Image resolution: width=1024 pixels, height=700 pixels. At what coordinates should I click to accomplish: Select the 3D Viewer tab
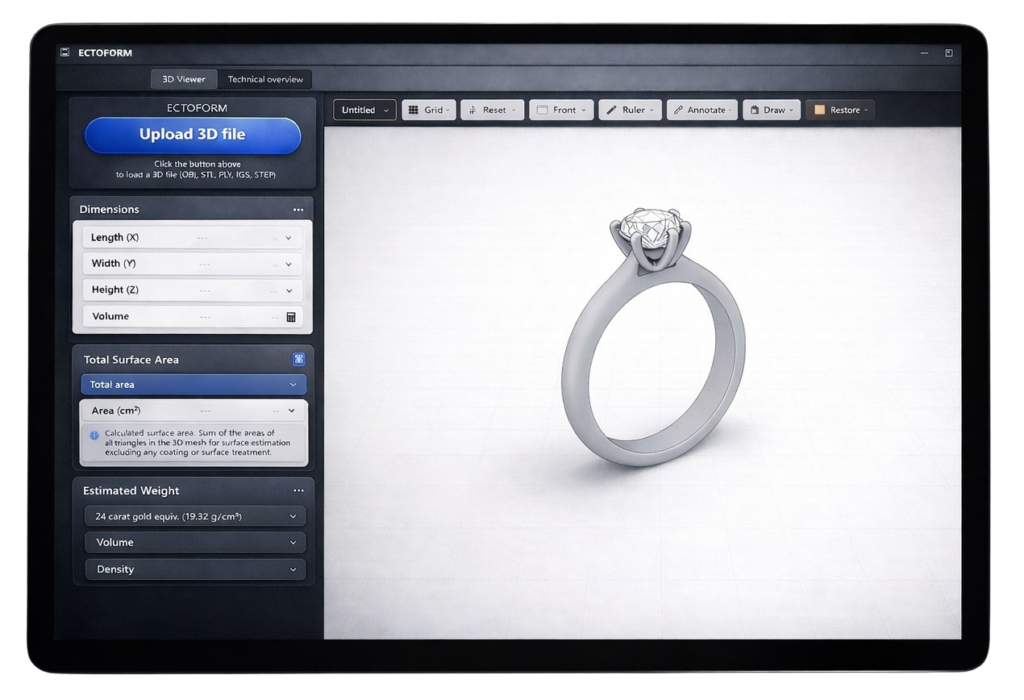[184, 80]
